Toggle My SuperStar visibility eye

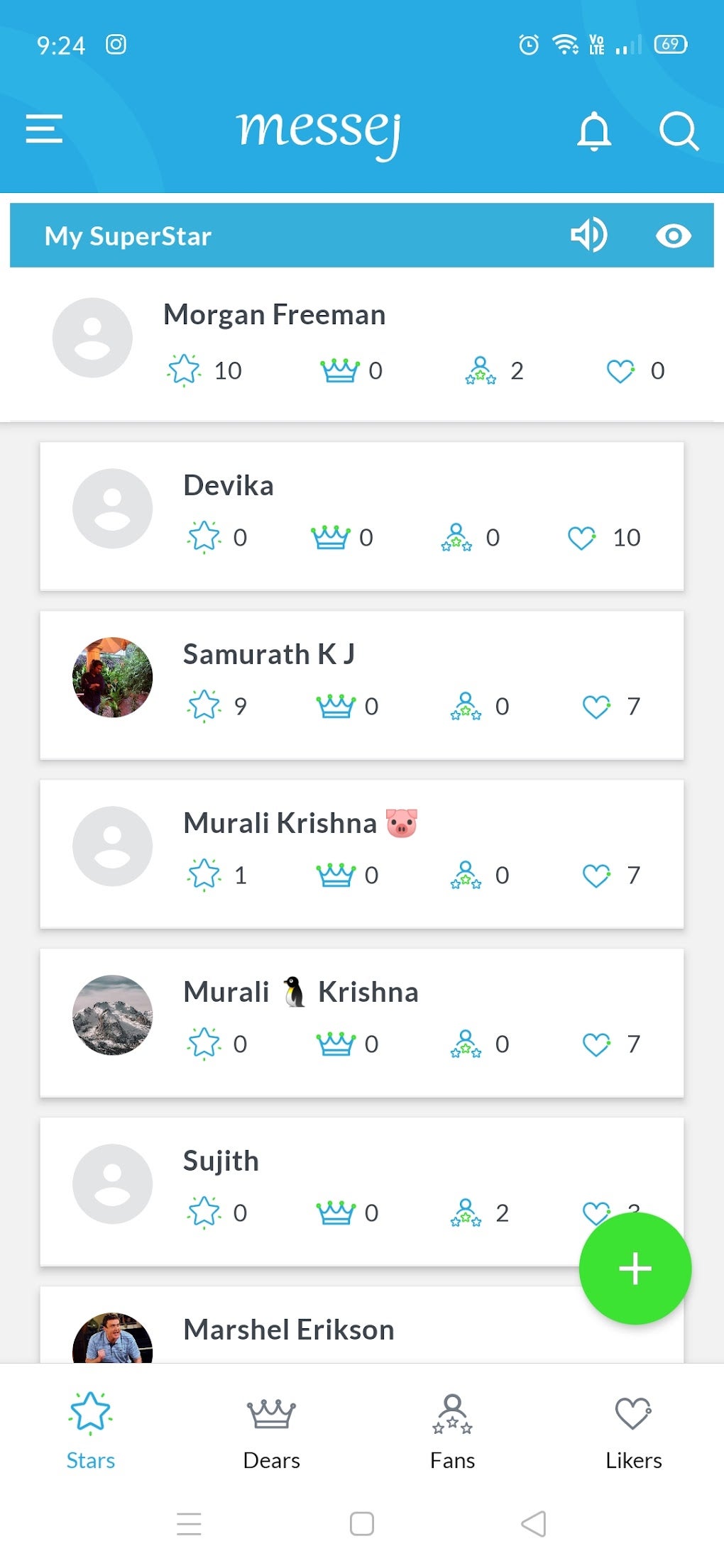[x=673, y=236]
